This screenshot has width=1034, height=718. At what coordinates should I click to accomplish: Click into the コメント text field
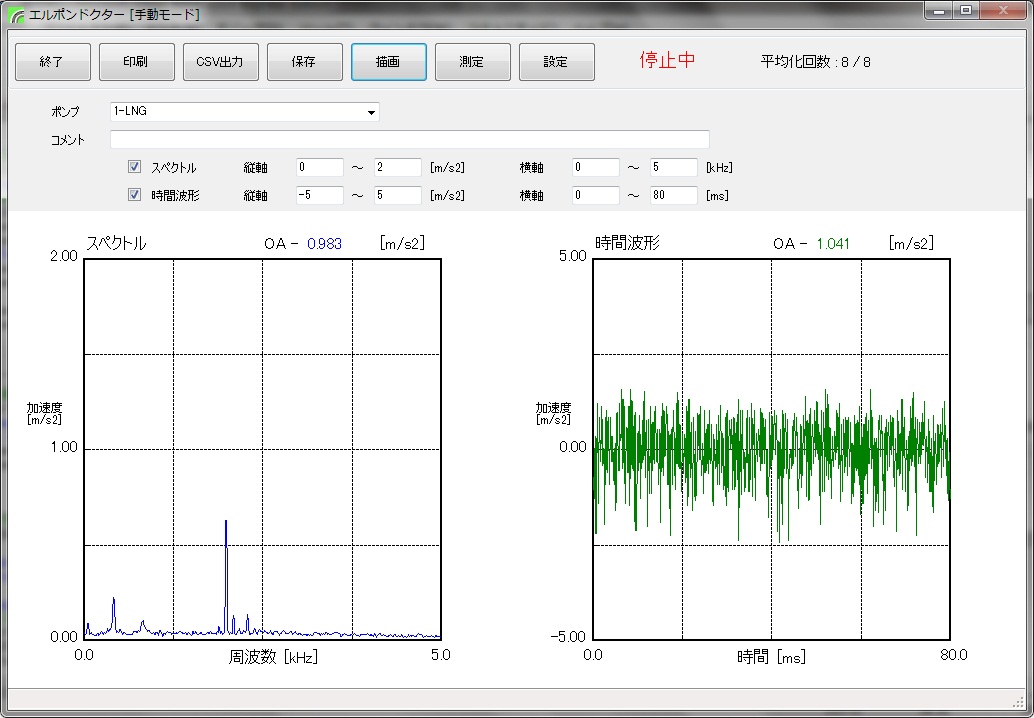pyautogui.click(x=409, y=139)
